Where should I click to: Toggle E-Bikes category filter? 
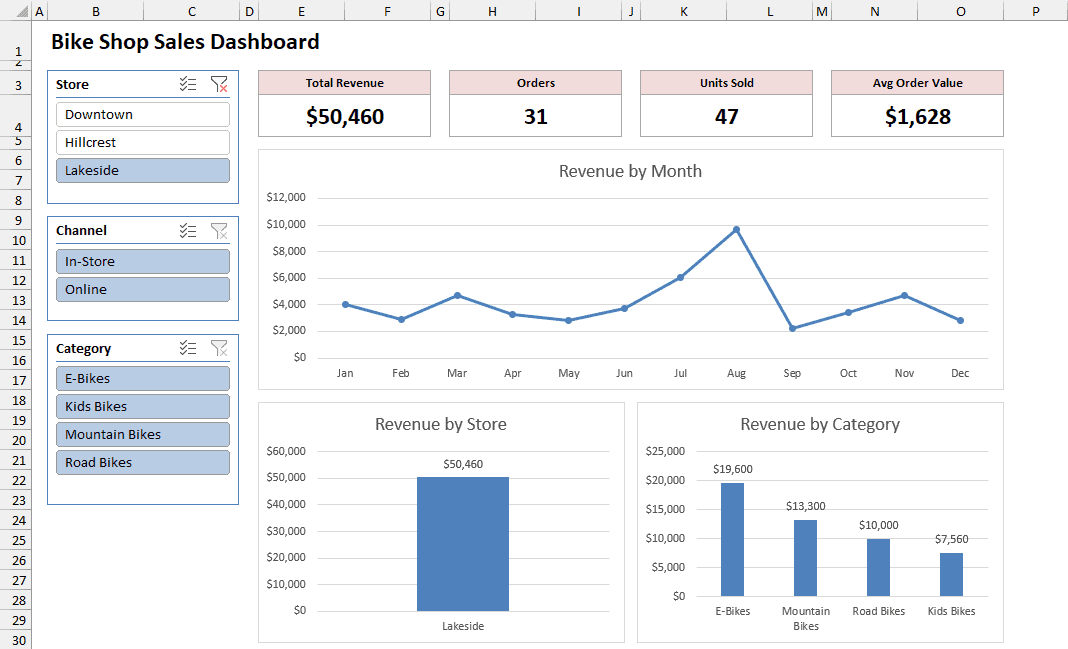(x=143, y=379)
